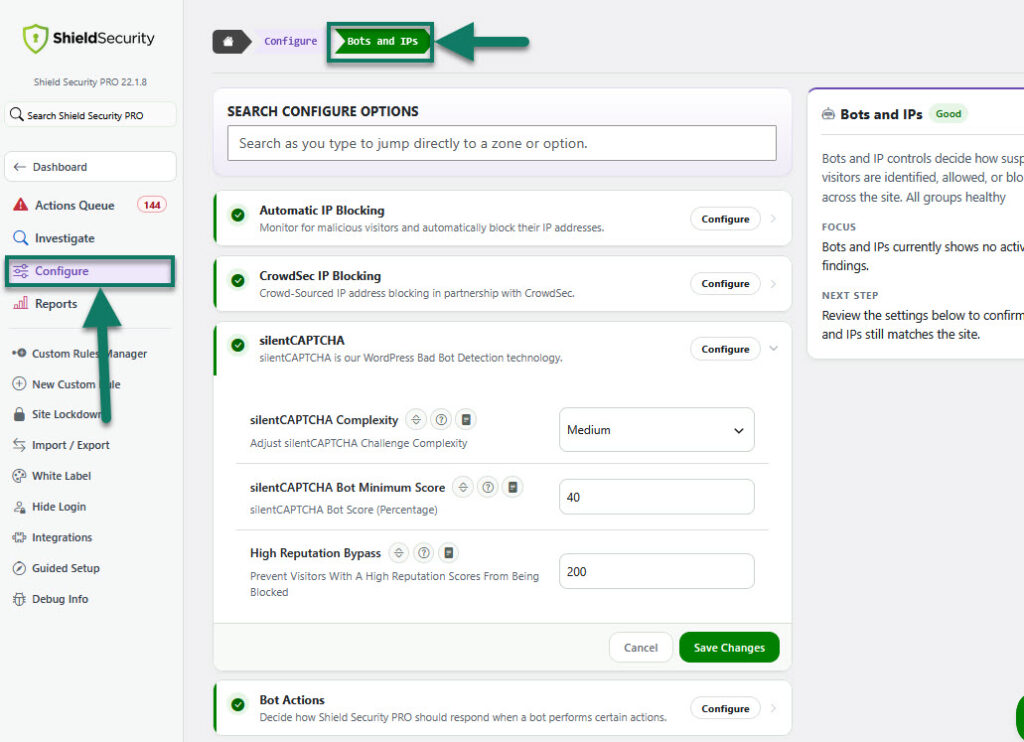This screenshot has height=742, width=1024.
Task: Click the Search Shield Security PRO field
Action: coord(90,115)
